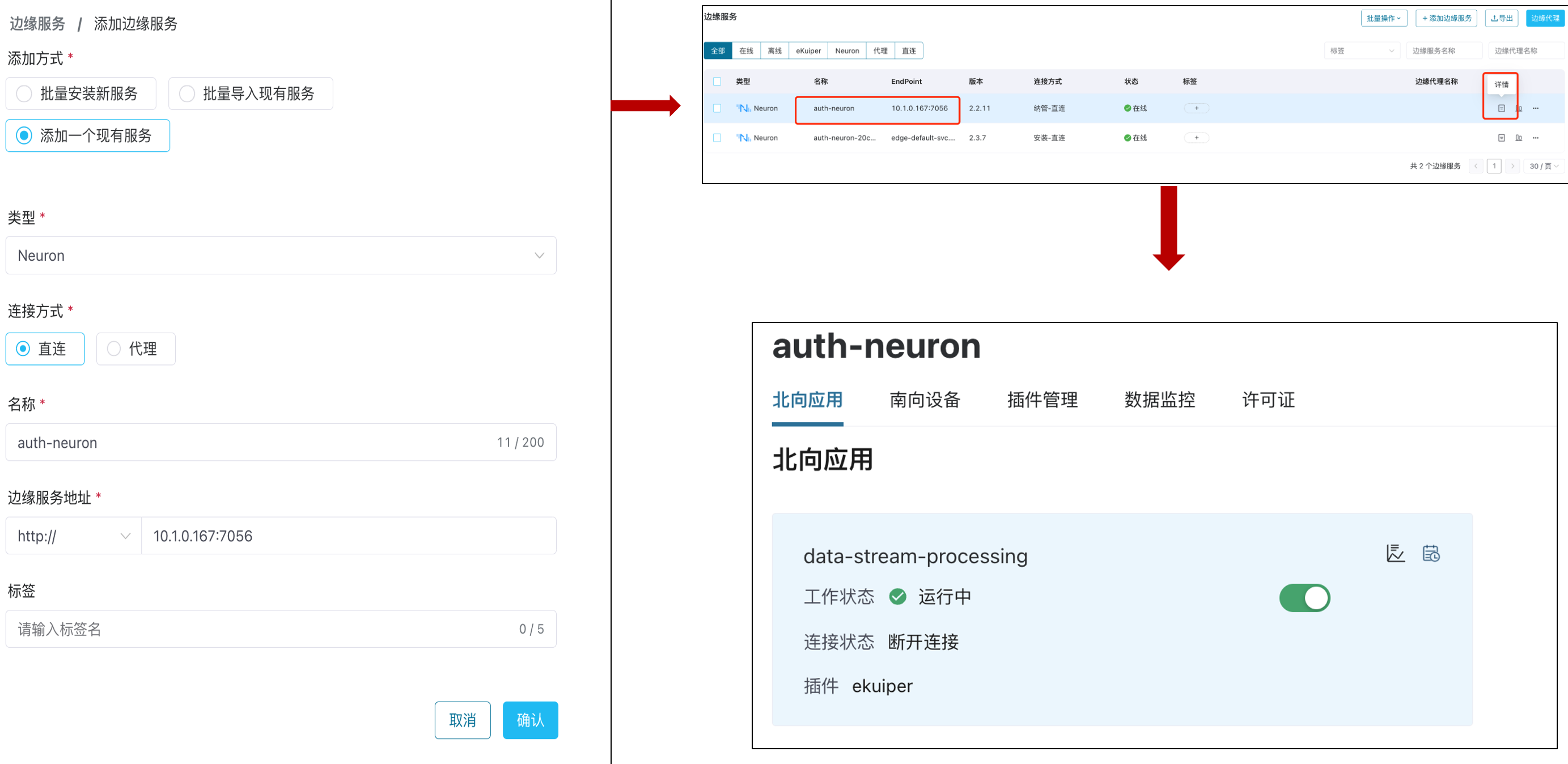
Task: Open the http:// protocol dropdown
Action: tap(73, 536)
